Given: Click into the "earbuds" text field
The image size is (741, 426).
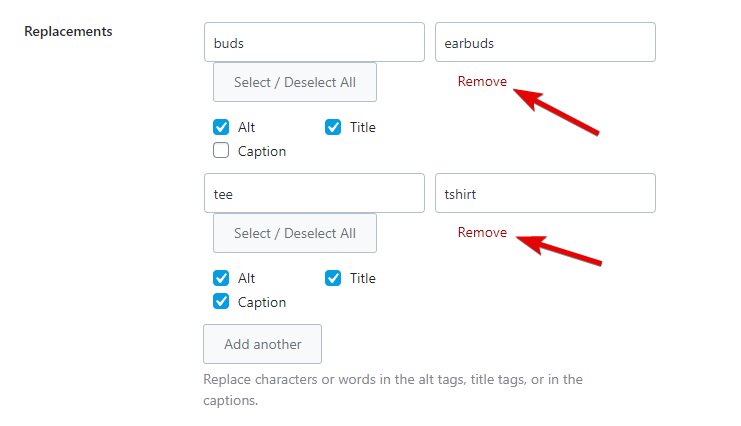Looking at the screenshot, I should (x=545, y=43).
